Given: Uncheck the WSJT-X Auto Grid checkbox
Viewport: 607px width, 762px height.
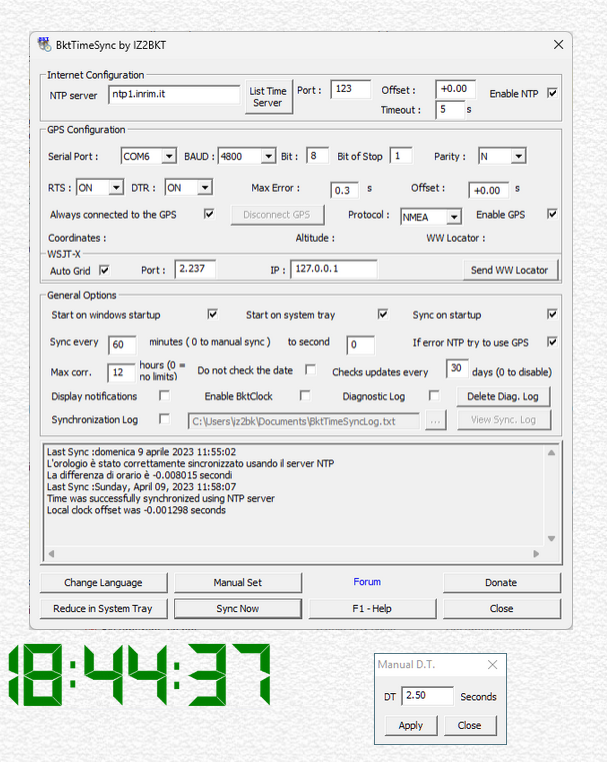Looking at the screenshot, I should (x=104, y=270).
